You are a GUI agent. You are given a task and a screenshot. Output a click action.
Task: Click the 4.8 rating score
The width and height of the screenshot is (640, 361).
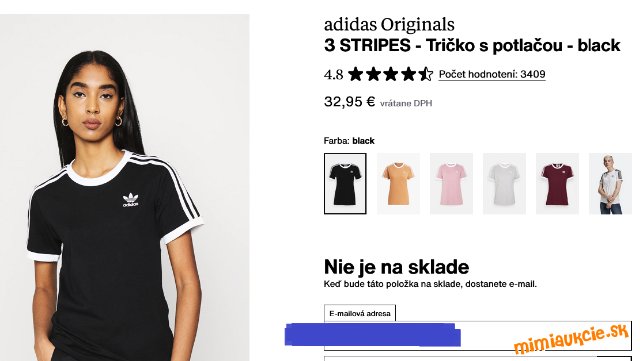click(333, 75)
